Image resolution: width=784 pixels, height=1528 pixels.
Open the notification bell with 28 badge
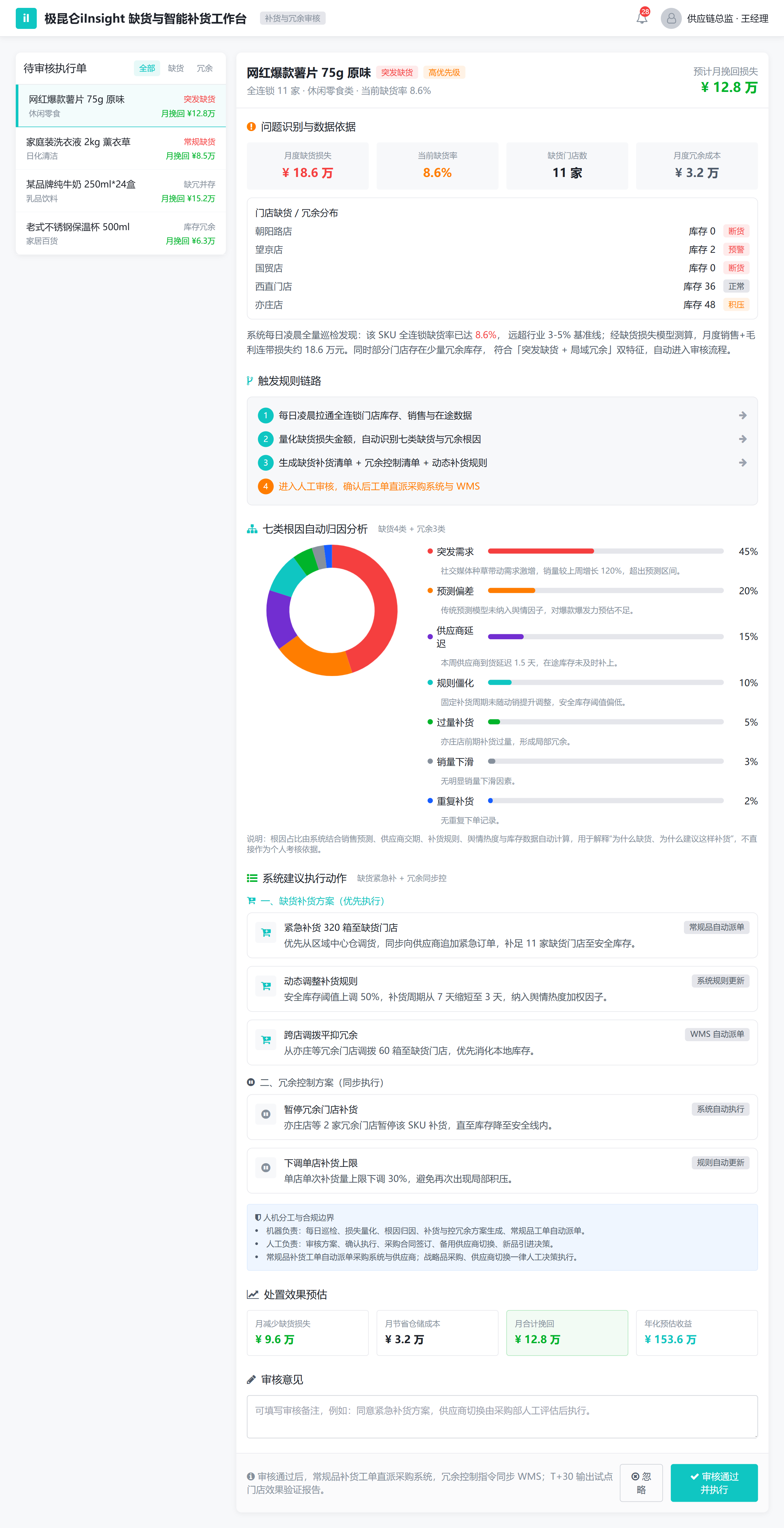click(x=642, y=18)
